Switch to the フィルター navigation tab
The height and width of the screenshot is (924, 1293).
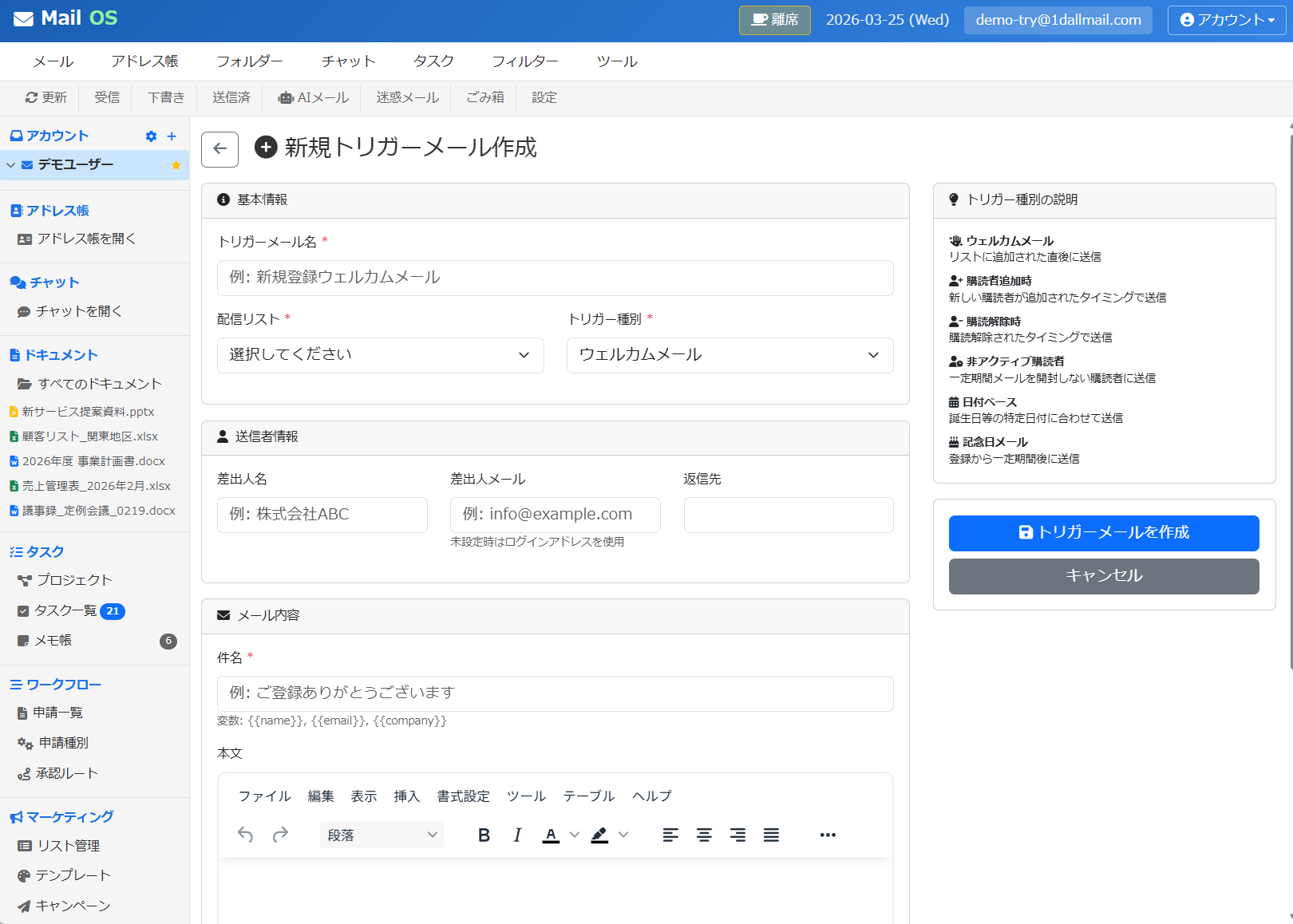tap(524, 61)
